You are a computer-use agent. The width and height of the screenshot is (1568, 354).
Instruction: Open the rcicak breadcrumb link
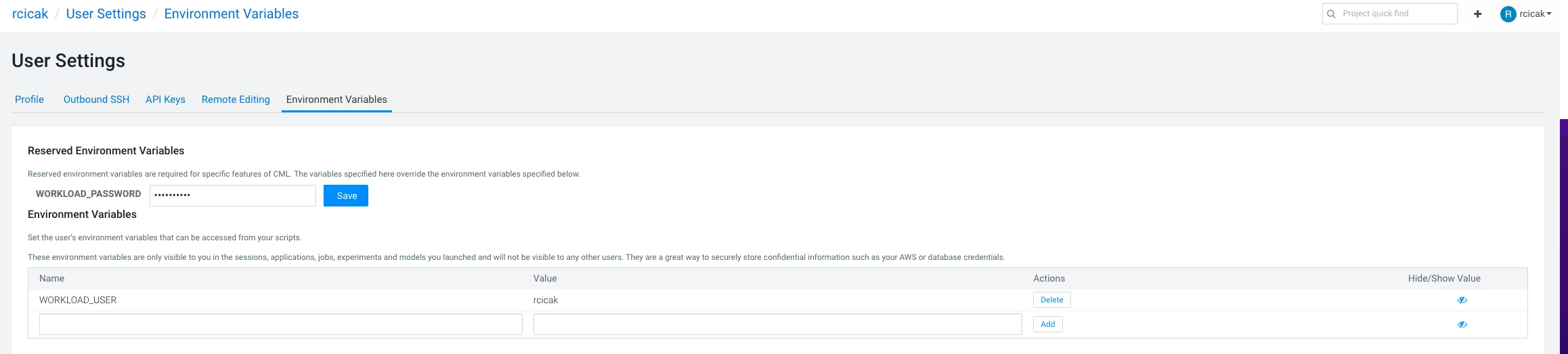click(30, 14)
